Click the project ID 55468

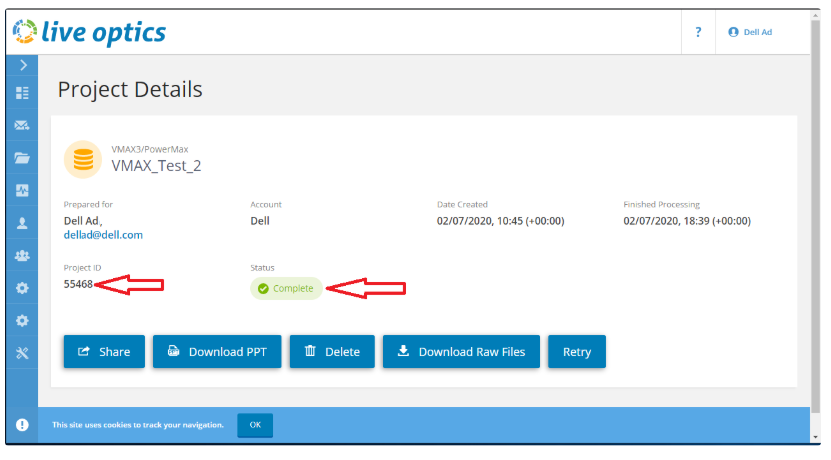pos(78,284)
